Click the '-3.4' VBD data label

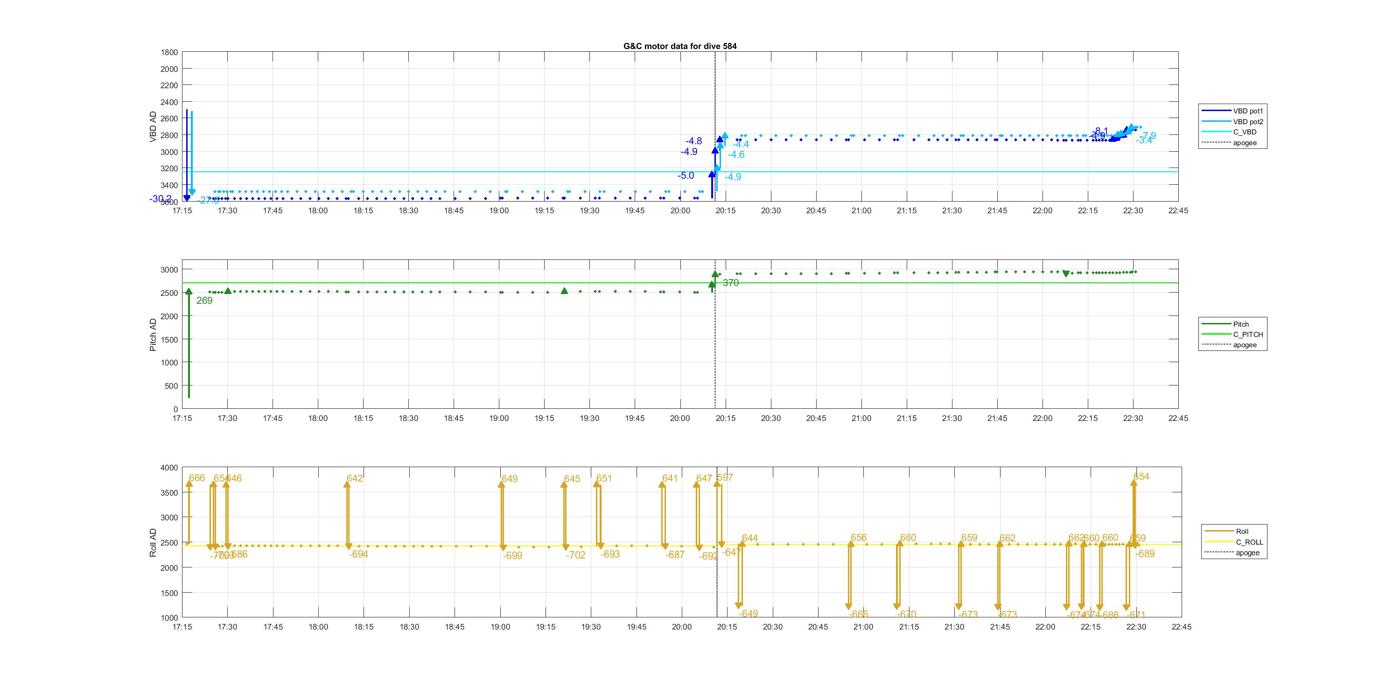click(1144, 140)
